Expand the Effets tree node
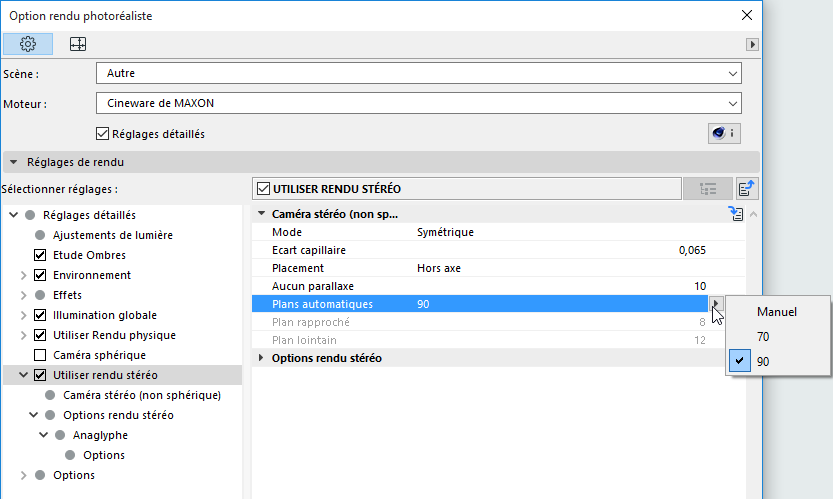Viewport: 833px width, 499px height. [23, 295]
